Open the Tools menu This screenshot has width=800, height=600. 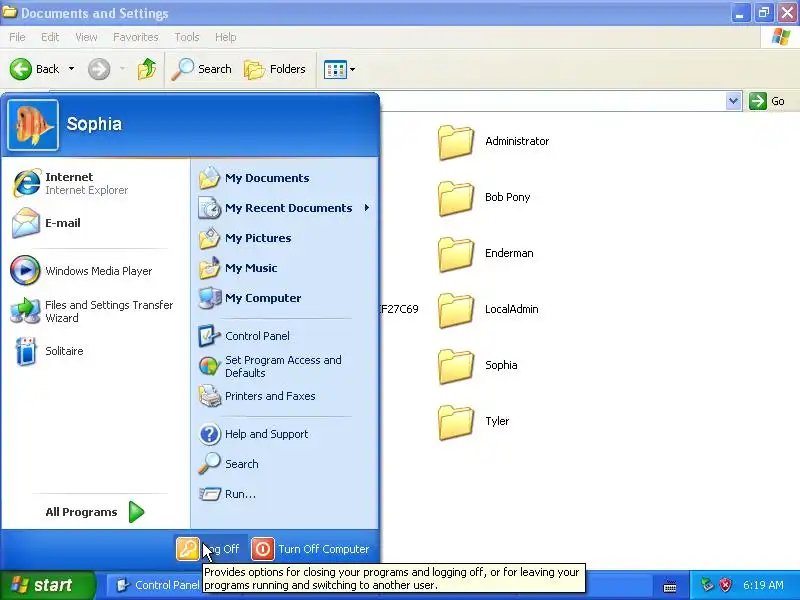pyautogui.click(x=187, y=37)
